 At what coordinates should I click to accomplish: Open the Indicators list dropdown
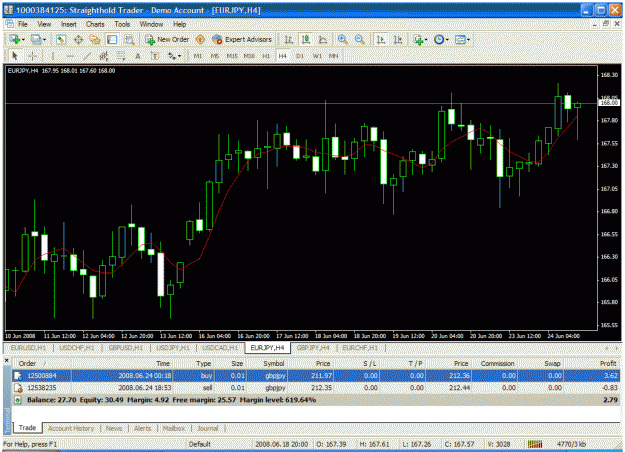[421, 39]
